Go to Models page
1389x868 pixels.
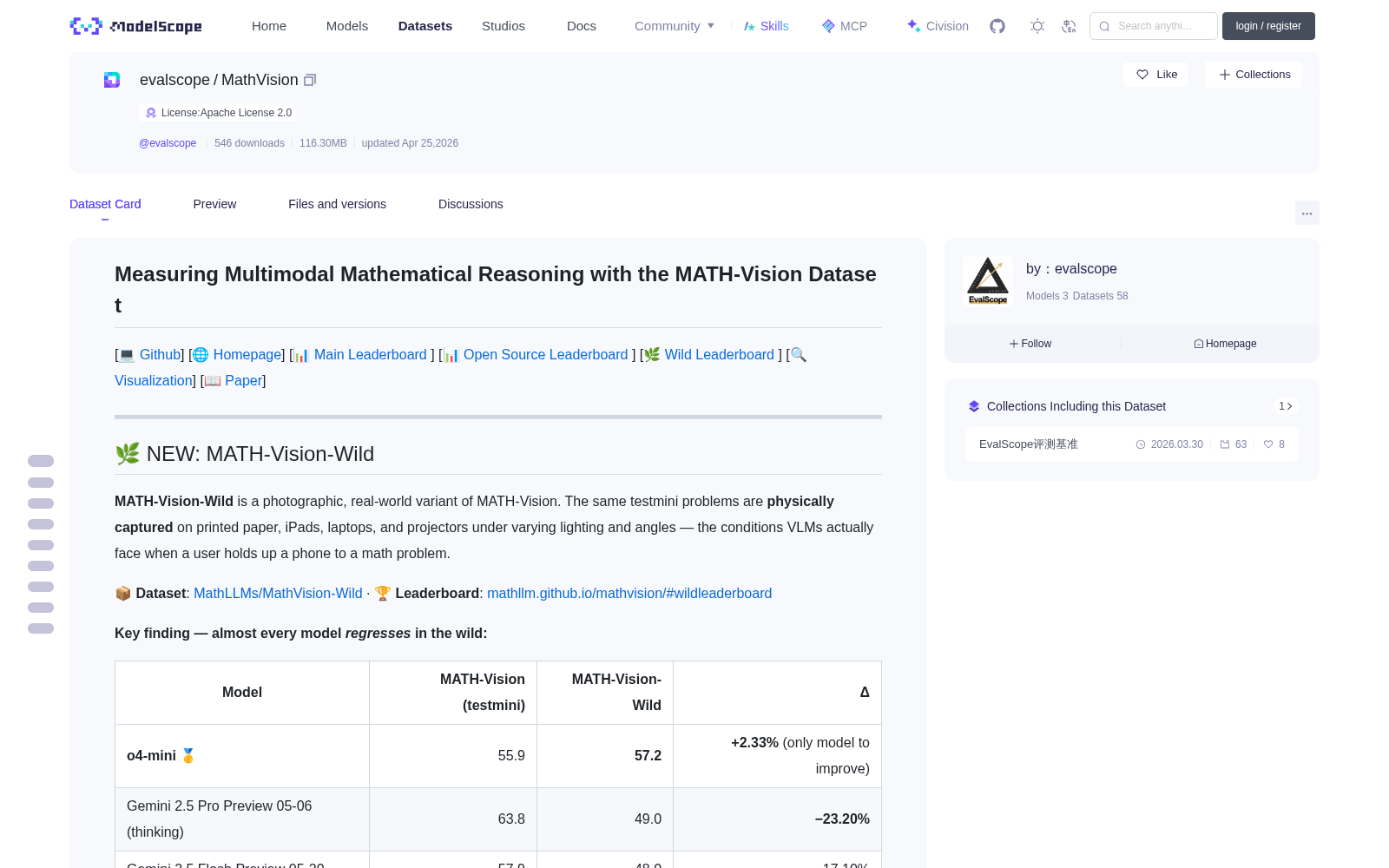click(x=347, y=26)
